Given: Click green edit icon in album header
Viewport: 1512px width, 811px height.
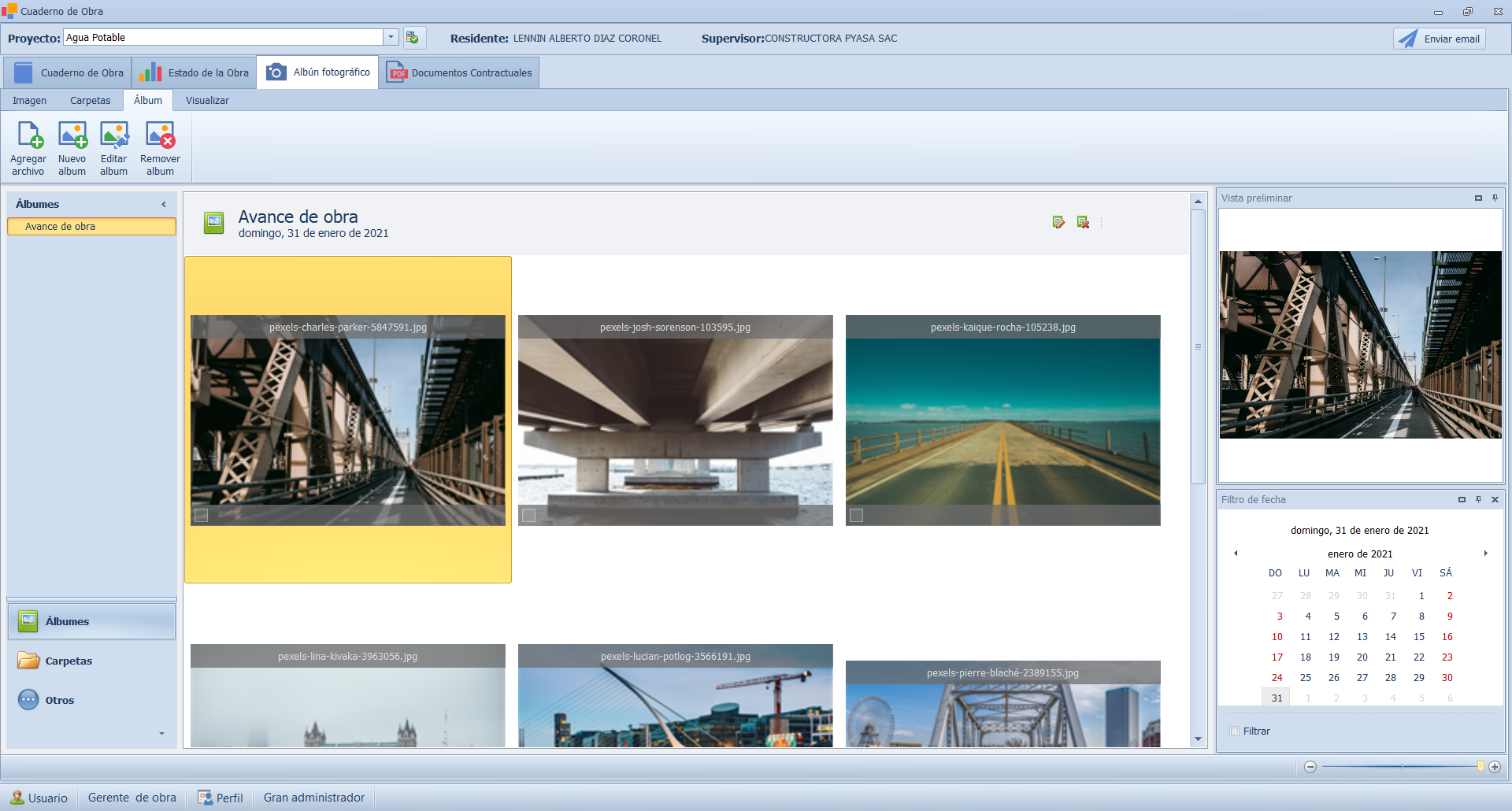Looking at the screenshot, I should 1058,223.
